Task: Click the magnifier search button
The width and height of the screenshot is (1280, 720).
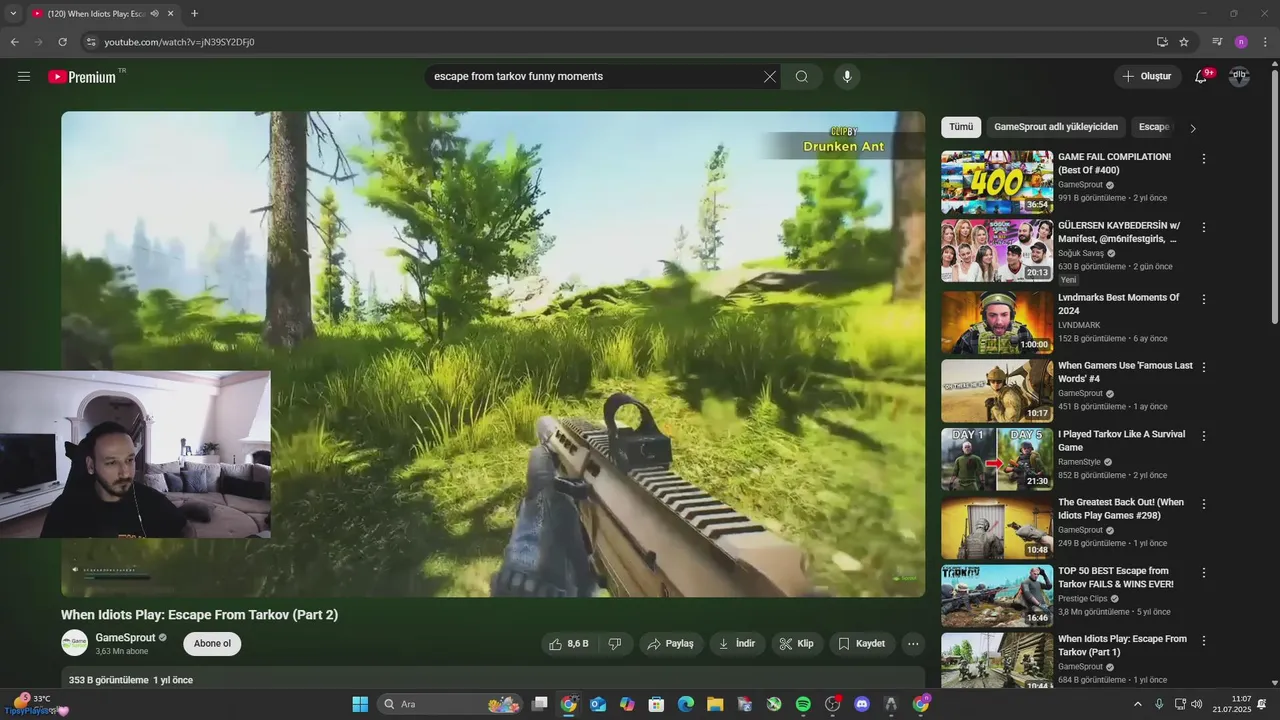Action: coord(802,77)
